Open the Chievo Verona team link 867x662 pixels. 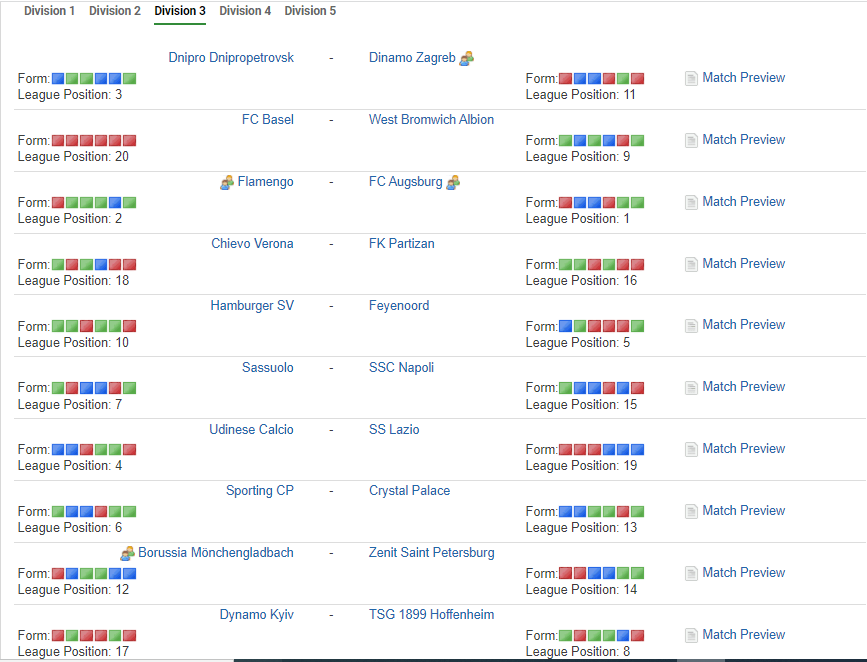252,244
